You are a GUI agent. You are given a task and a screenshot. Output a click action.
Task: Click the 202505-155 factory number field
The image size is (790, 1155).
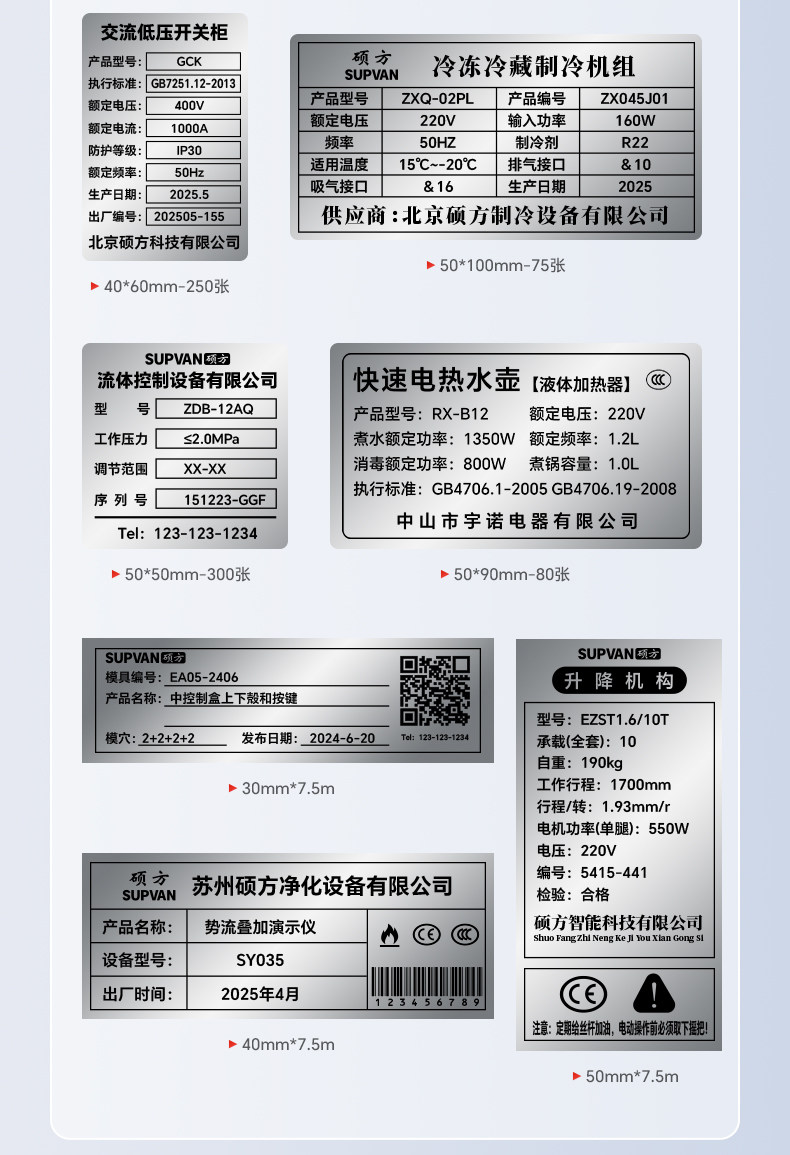[193, 216]
